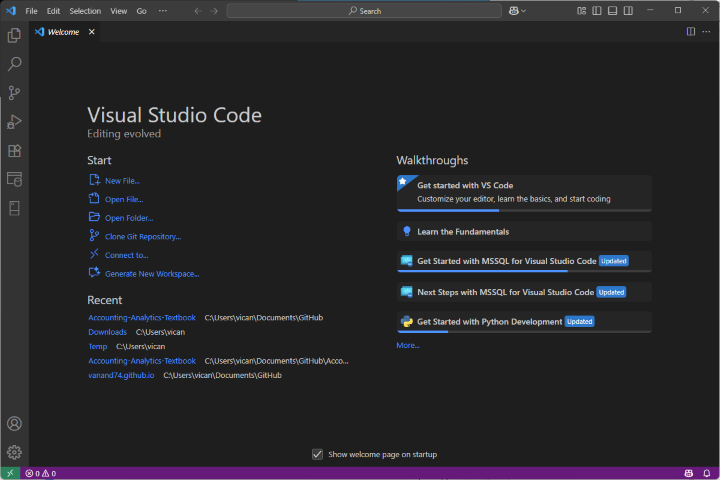This screenshot has height=480, width=720.
Task: Open Accounting-Analytics-Textbook with truncated GitHub\Acco... path
Action: coord(142,361)
